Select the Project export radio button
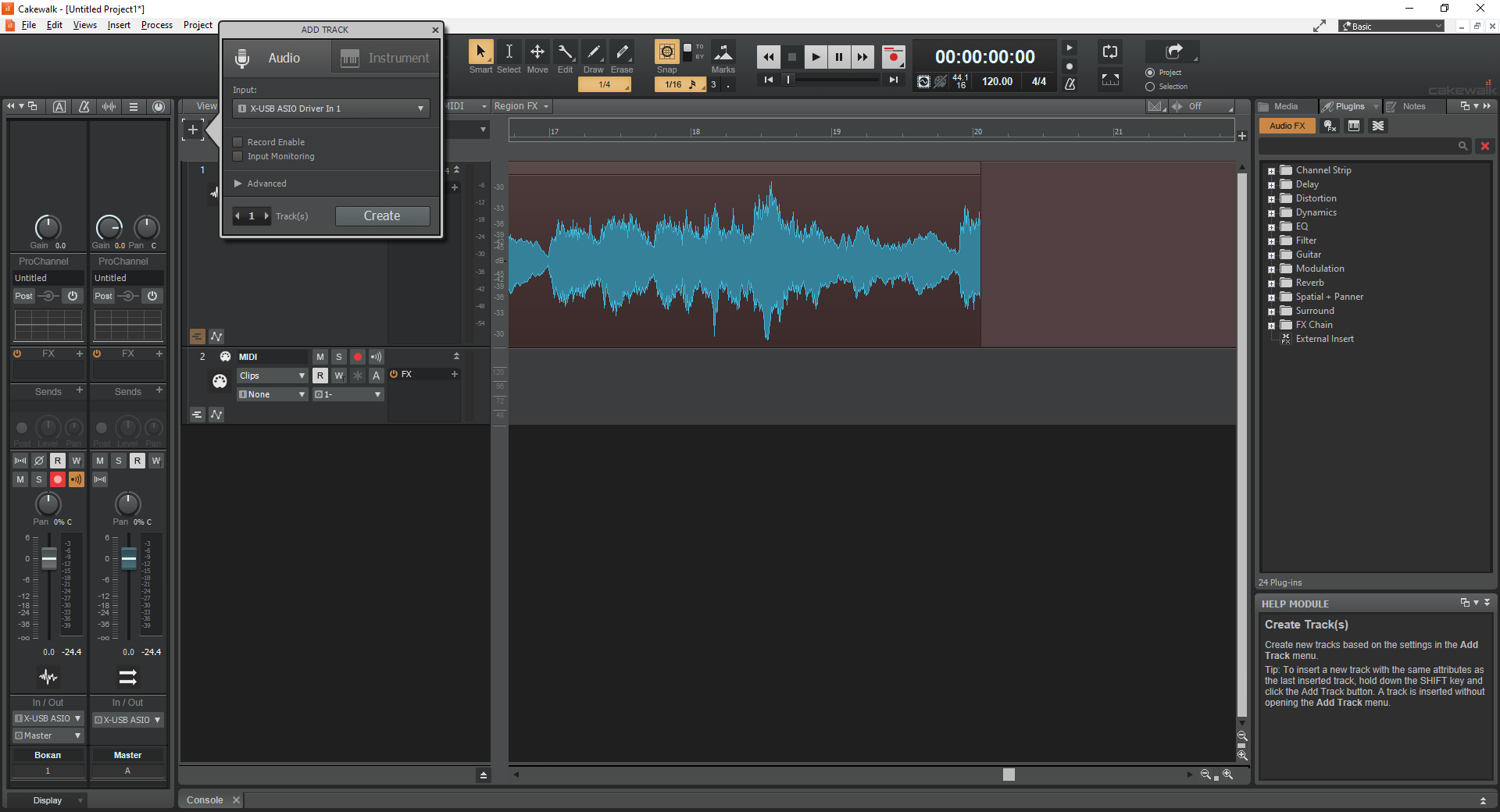 click(x=1149, y=73)
